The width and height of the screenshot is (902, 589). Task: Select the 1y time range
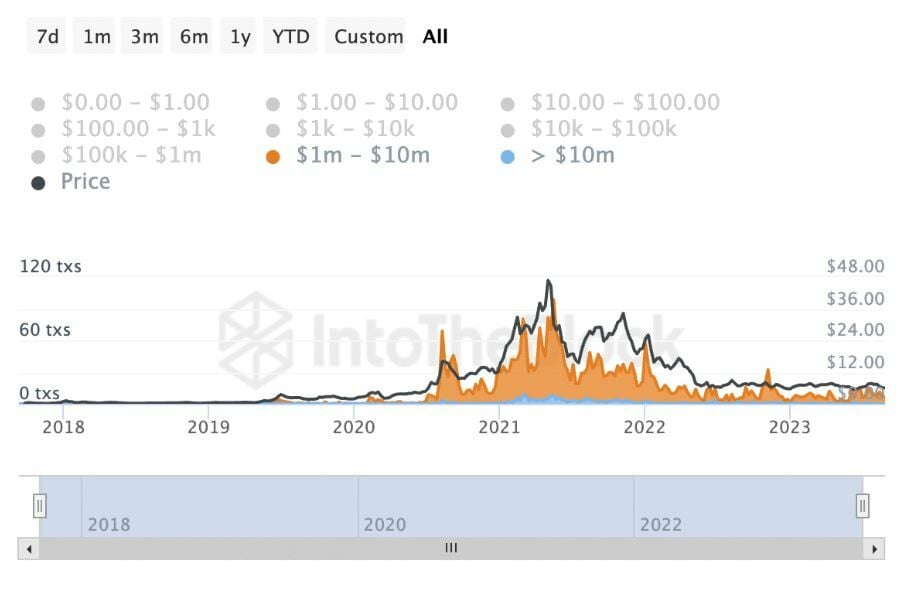tap(241, 37)
